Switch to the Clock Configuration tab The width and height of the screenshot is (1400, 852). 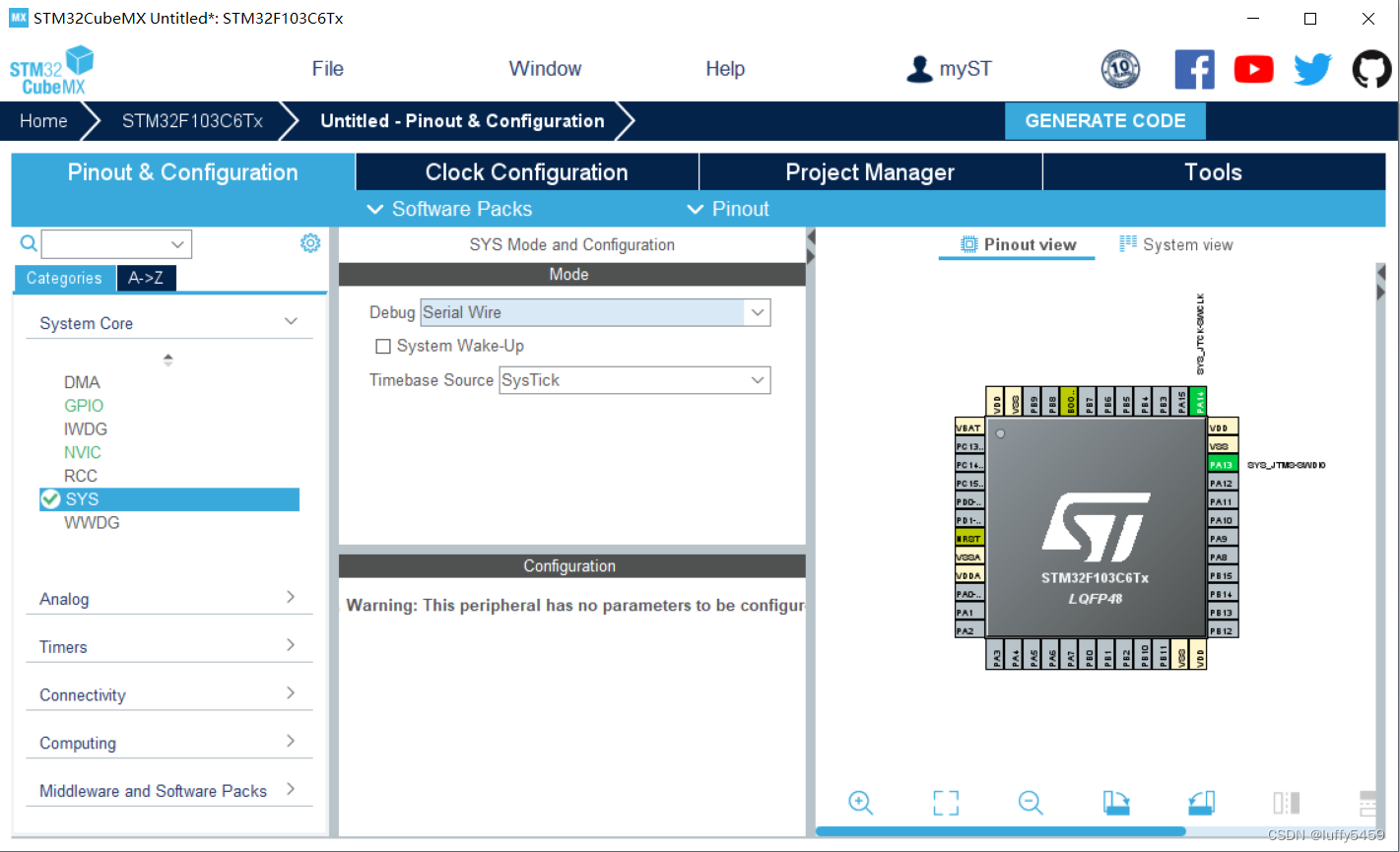click(x=527, y=172)
